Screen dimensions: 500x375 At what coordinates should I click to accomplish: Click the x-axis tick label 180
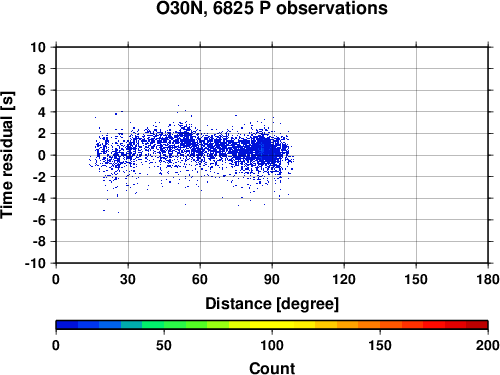(x=488, y=279)
